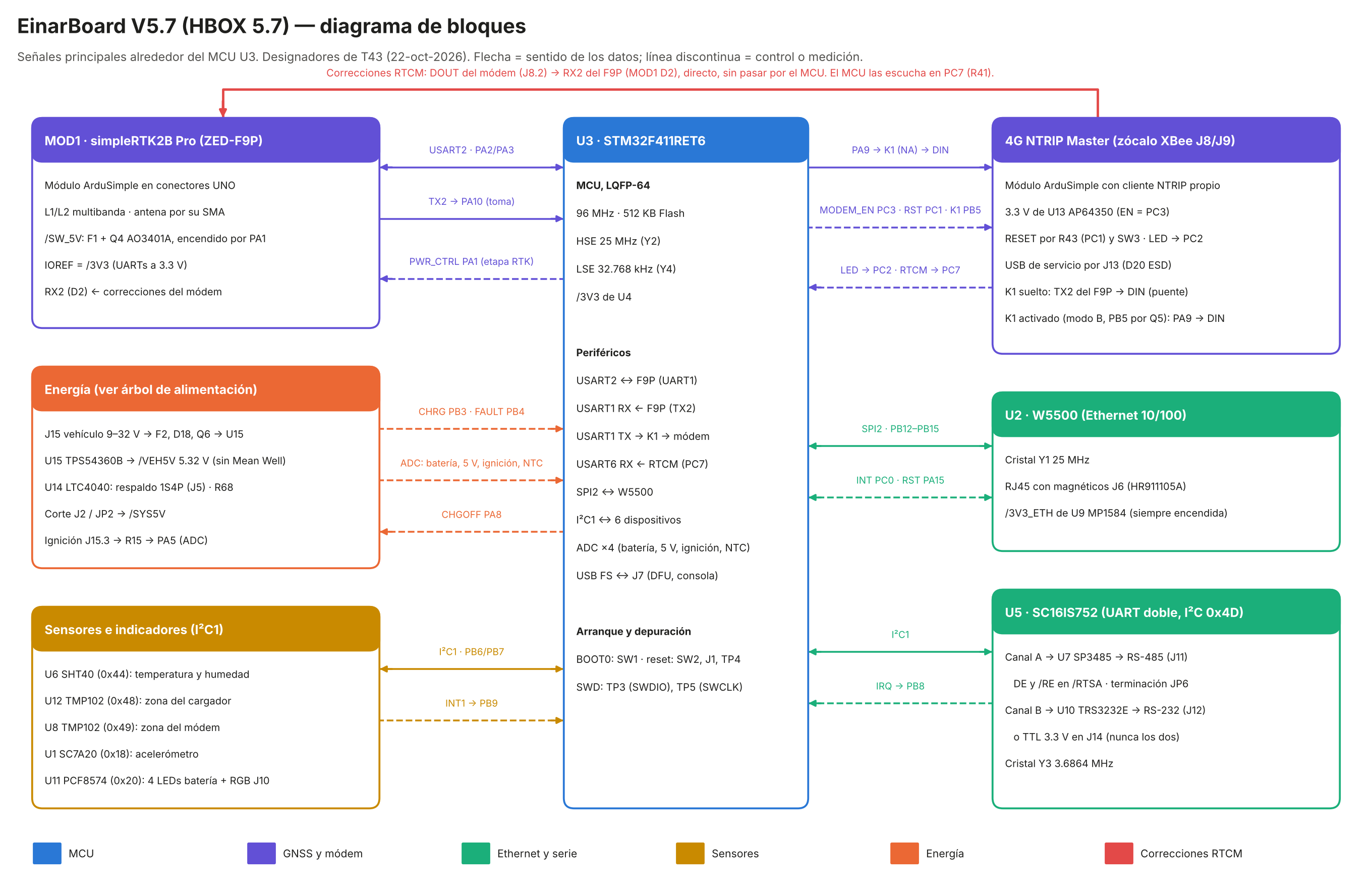Click the 'MODEM_EN PC3 · RST PC1 · K1 PB5' label
Screen dimensions: 1372x892
pyautogui.click(x=900, y=210)
